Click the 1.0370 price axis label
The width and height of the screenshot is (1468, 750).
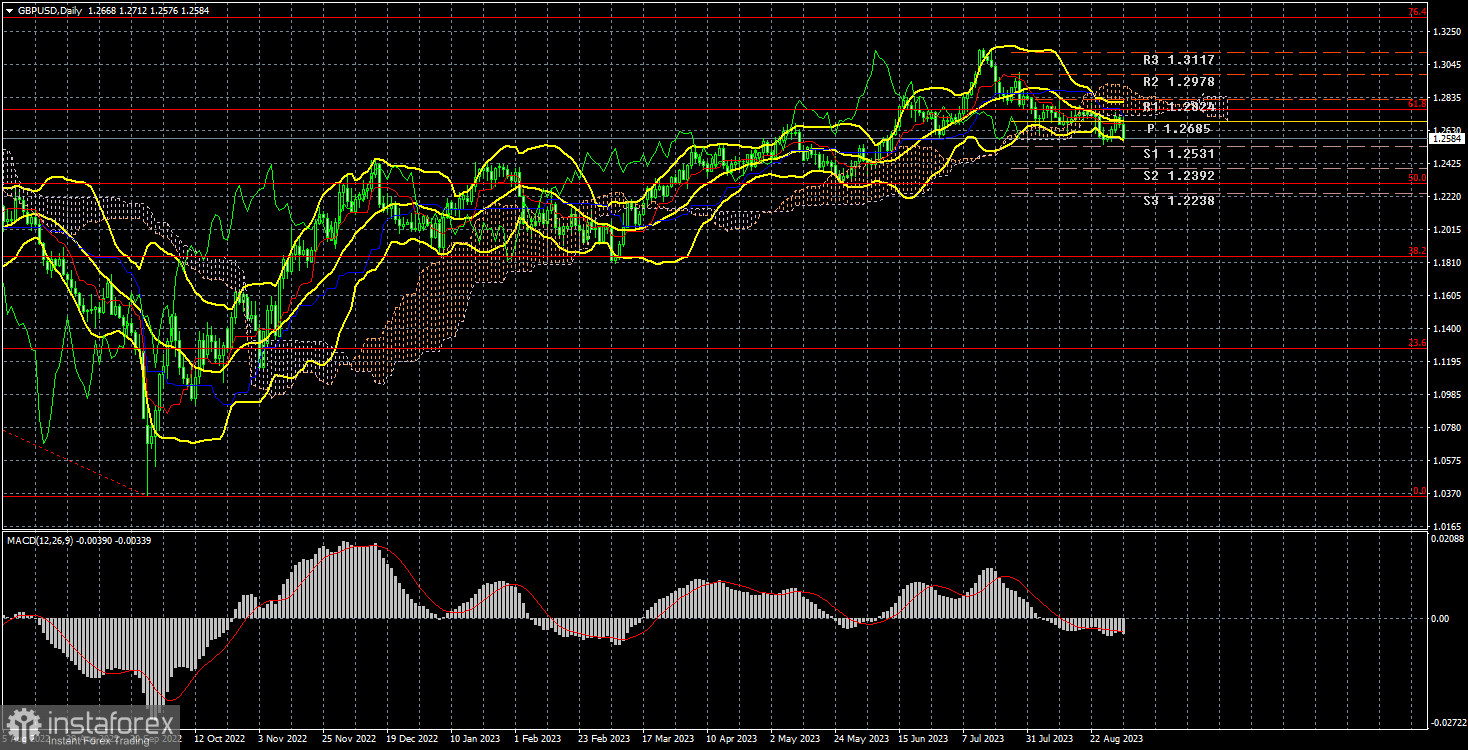pos(1446,494)
